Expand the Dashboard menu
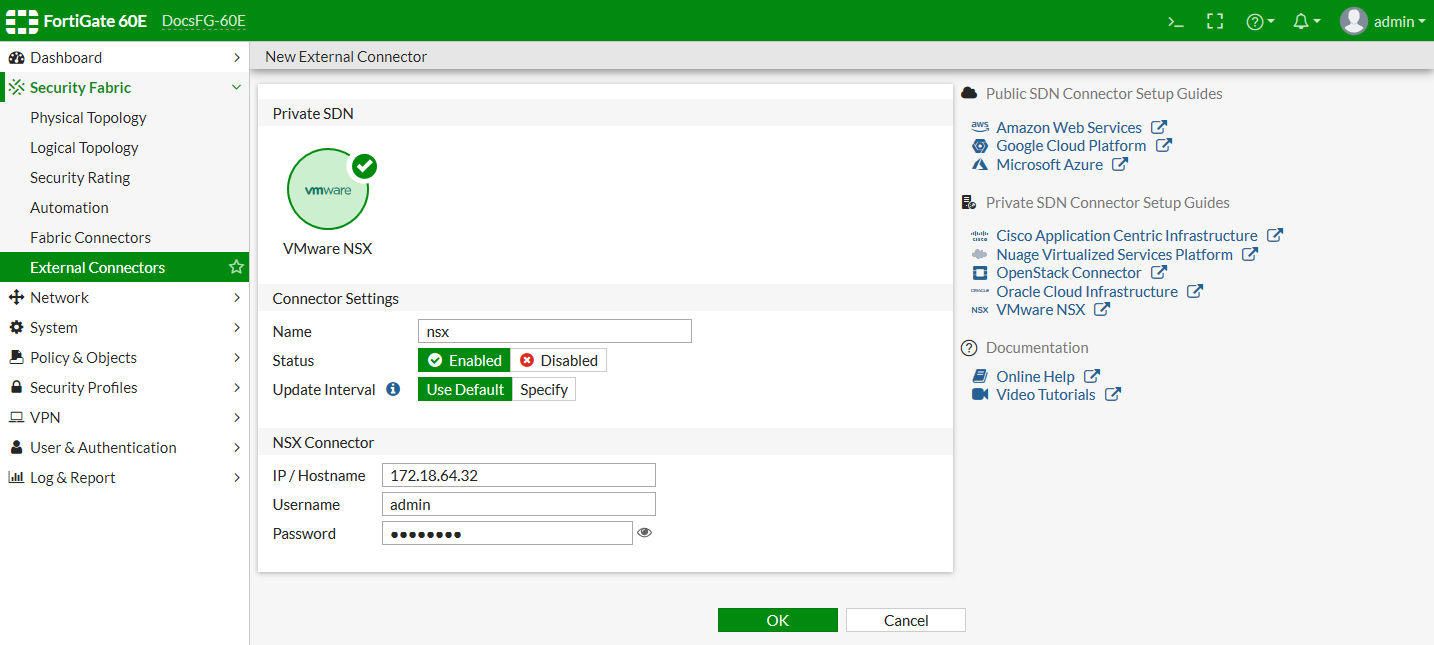Image resolution: width=1434 pixels, height=645 pixels. pyautogui.click(x=124, y=57)
